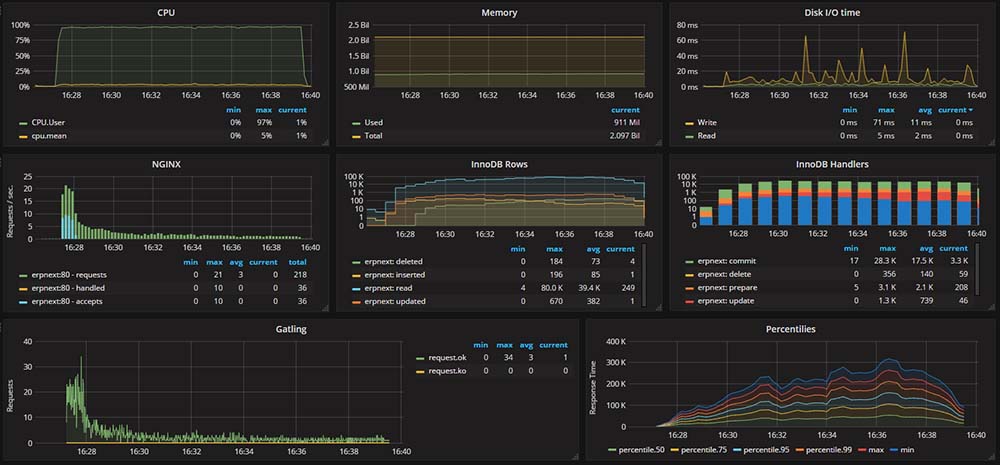Toggle the Used memory series
1000x465 pixels.
pyautogui.click(x=373, y=122)
